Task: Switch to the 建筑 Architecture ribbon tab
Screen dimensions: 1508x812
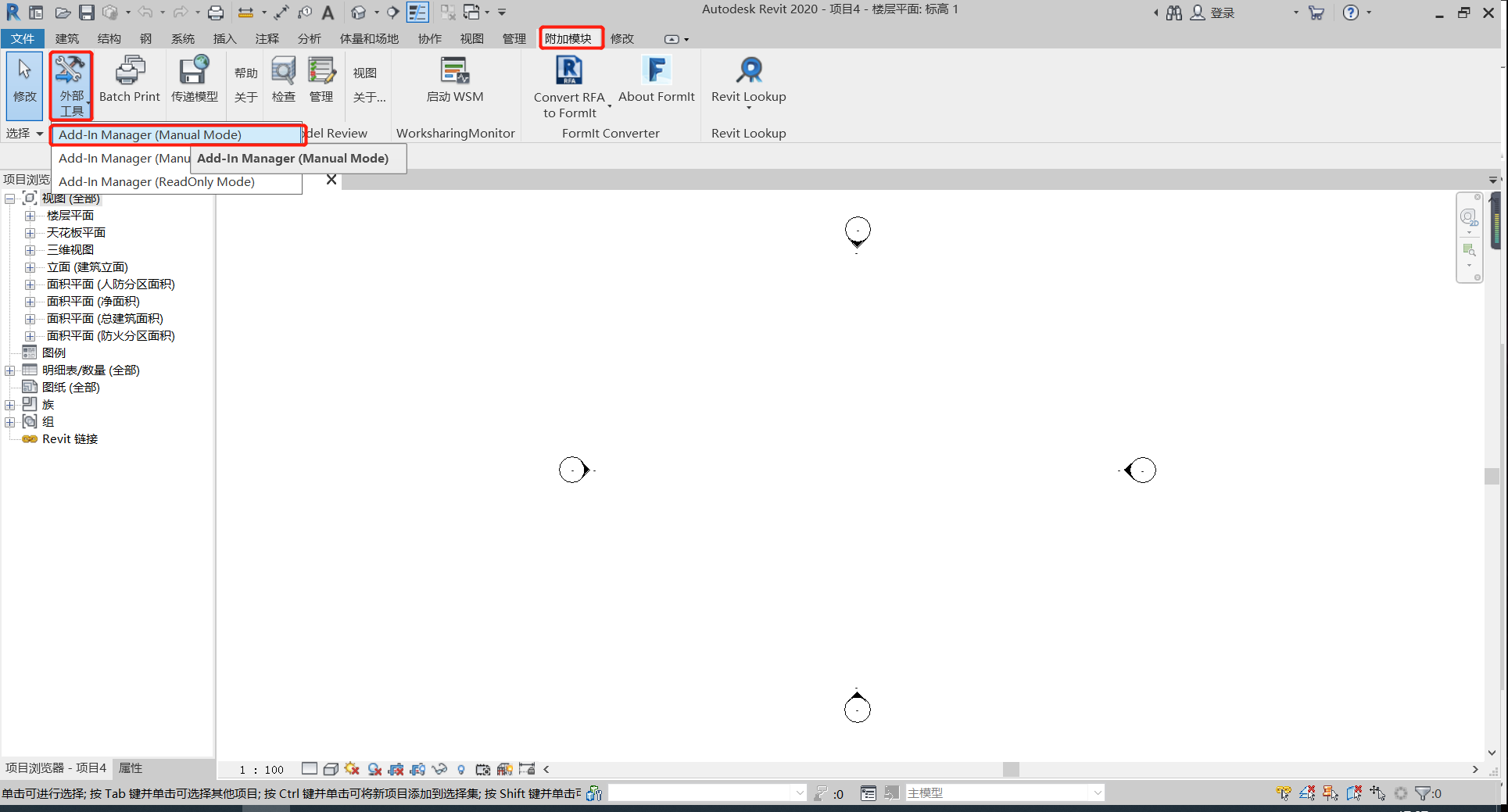Action: pyautogui.click(x=67, y=38)
